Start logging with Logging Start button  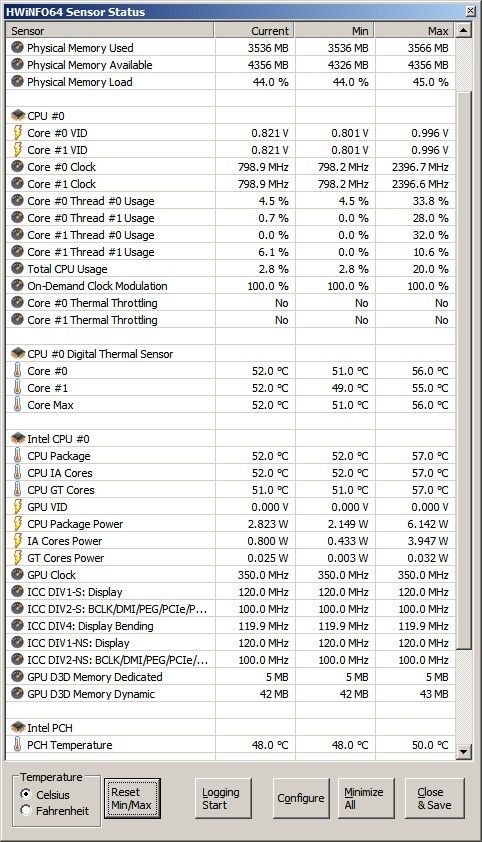pyautogui.click(x=223, y=799)
